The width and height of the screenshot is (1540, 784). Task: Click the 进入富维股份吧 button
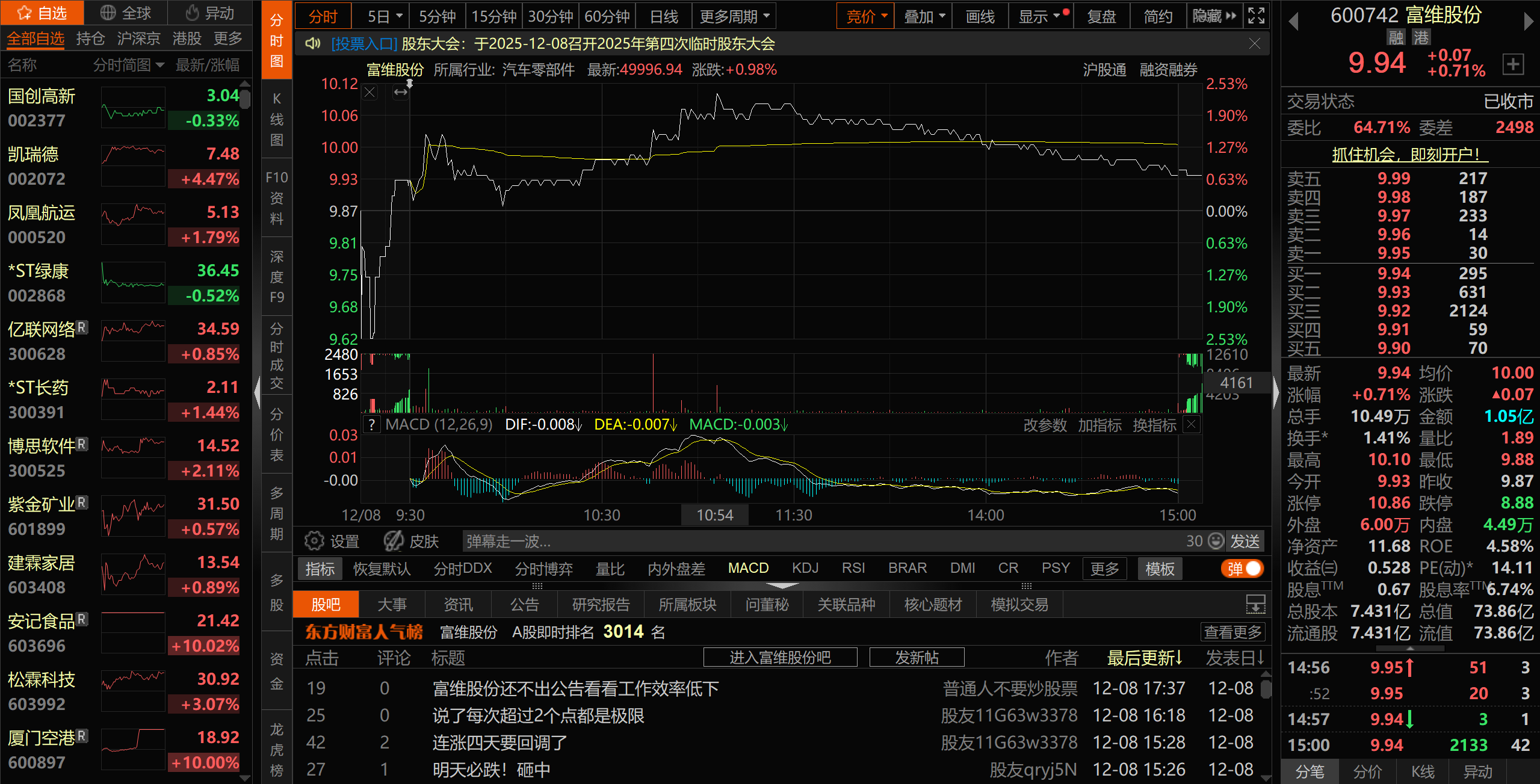tap(780, 657)
